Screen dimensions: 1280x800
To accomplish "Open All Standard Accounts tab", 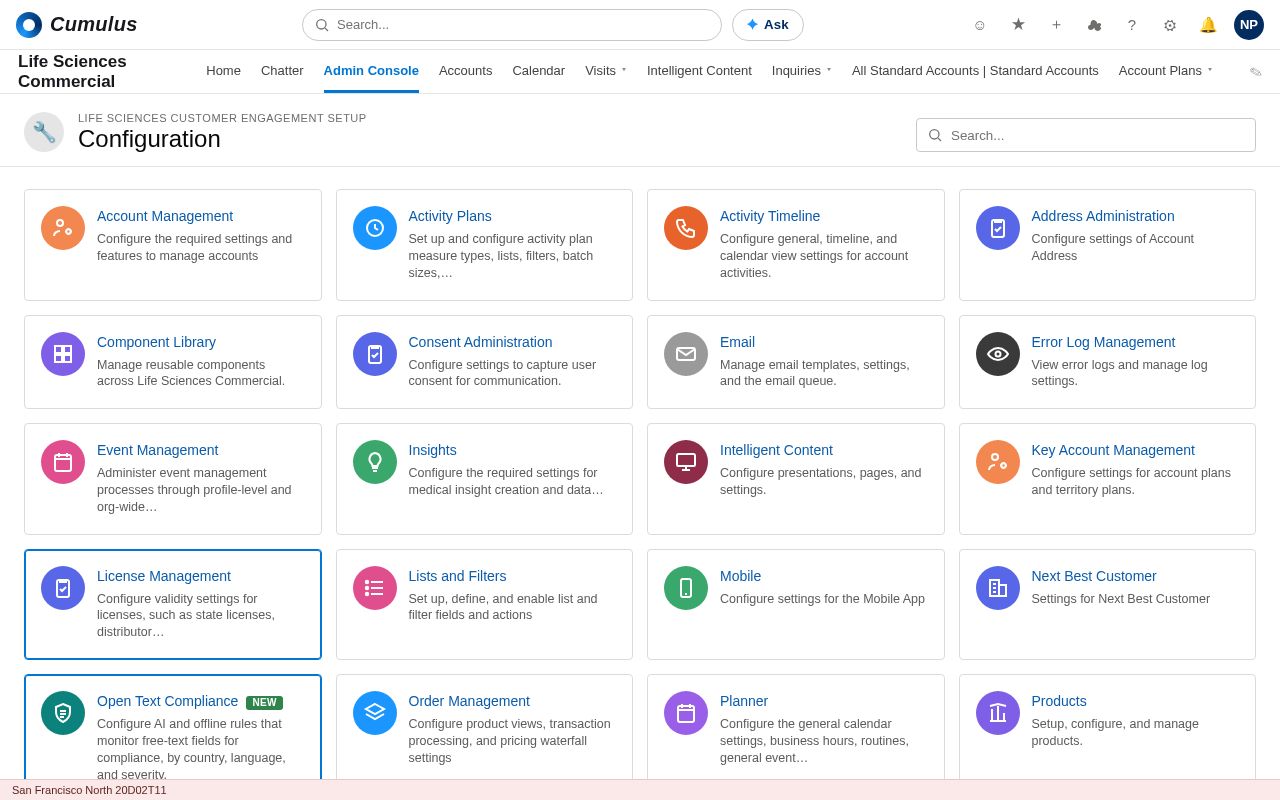I will point(975,71).
